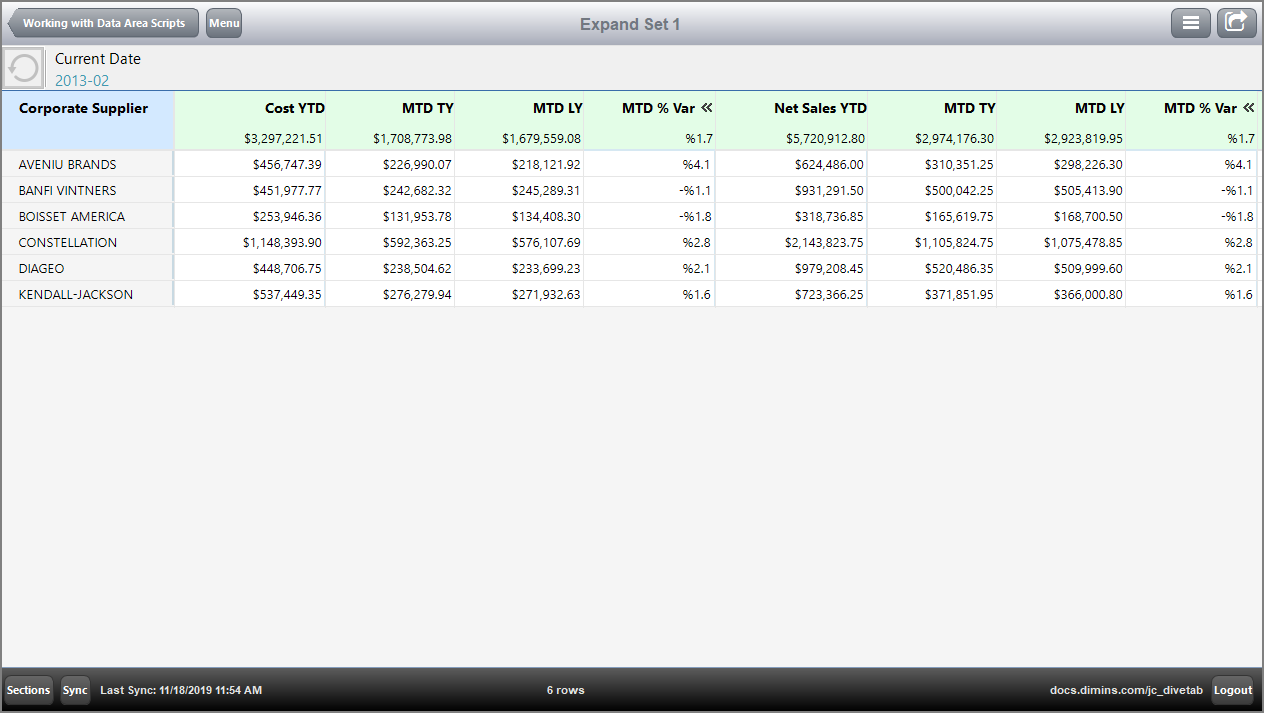Trigger a data Sync
The width and height of the screenshot is (1264, 713).
[75, 689]
